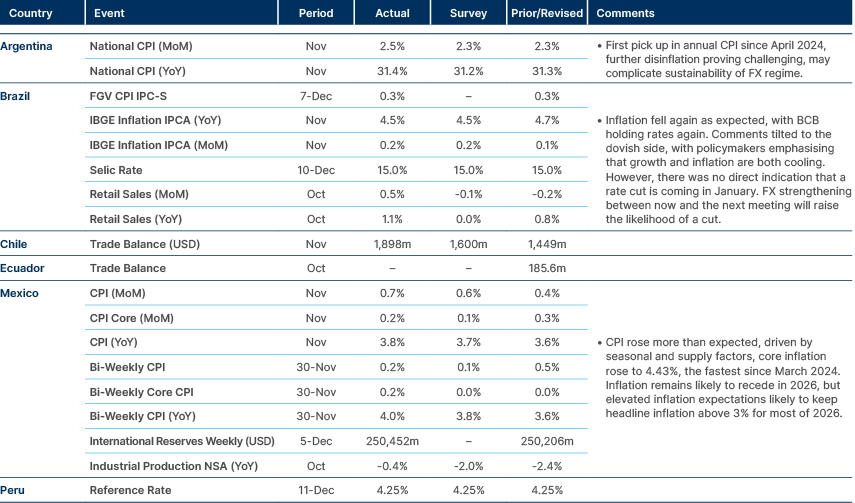Click the 250,452m actual value
Viewport: 855px width, 503px height.
392,441
